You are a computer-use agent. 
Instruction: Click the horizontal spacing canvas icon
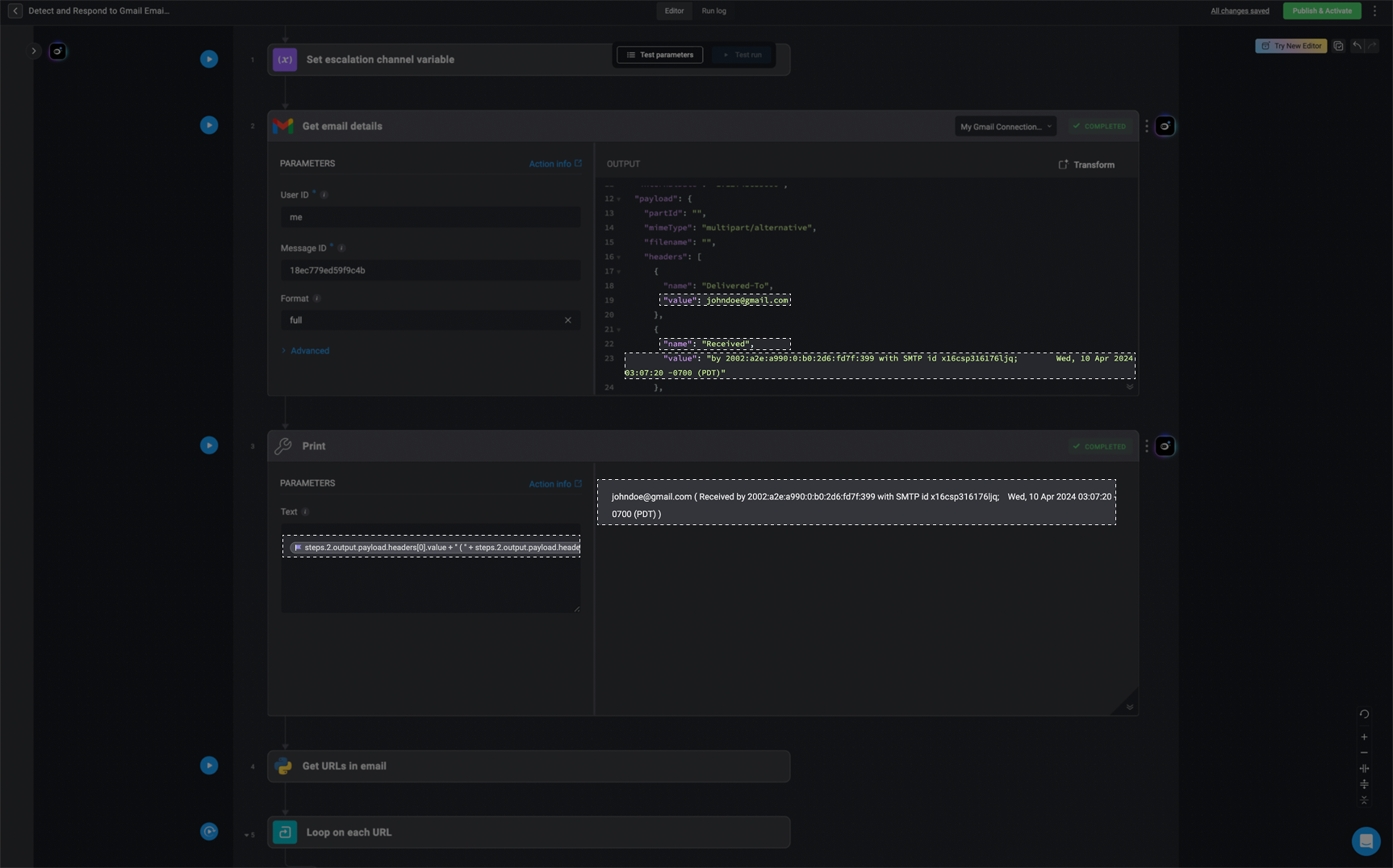coord(1364,769)
